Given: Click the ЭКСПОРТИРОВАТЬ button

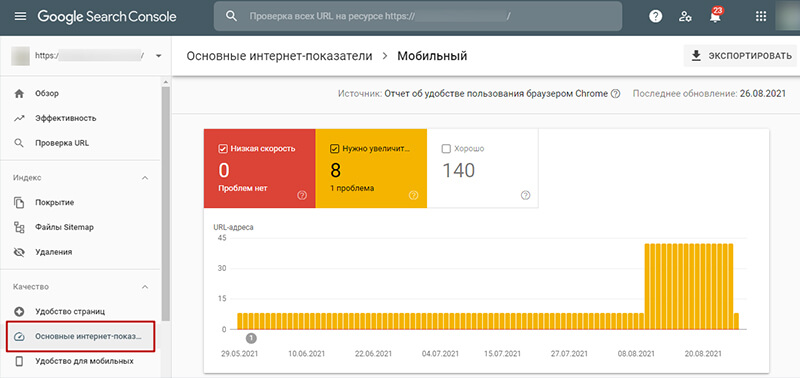Looking at the screenshot, I should (740, 56).
